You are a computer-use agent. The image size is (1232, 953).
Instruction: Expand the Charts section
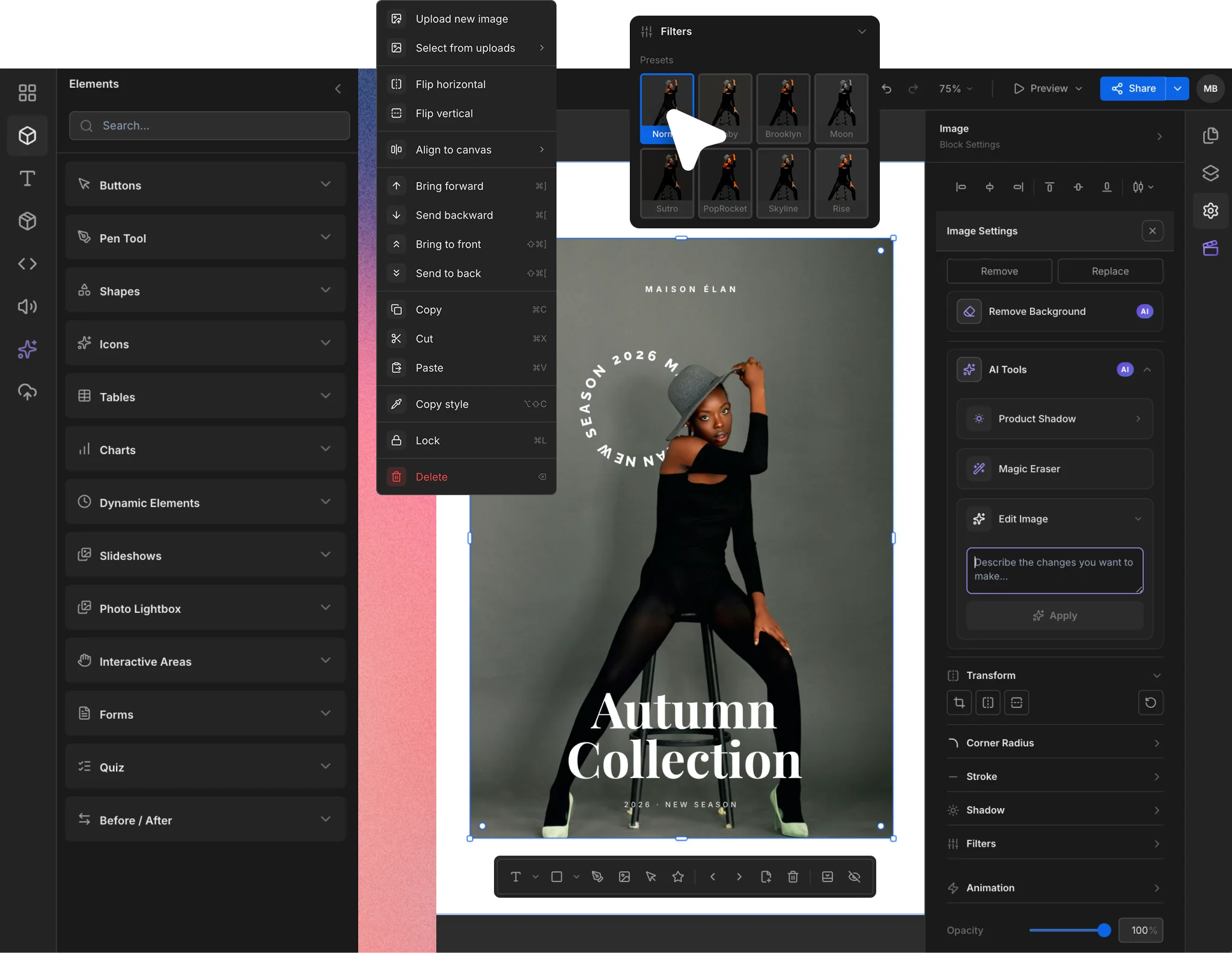[205, 449]
